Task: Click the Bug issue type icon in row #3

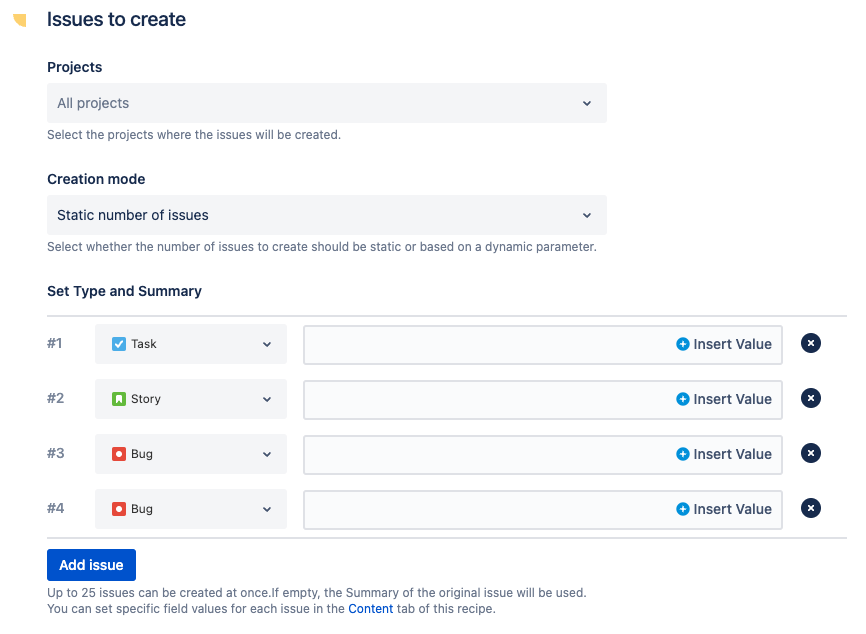Action: tap(121, 453)
